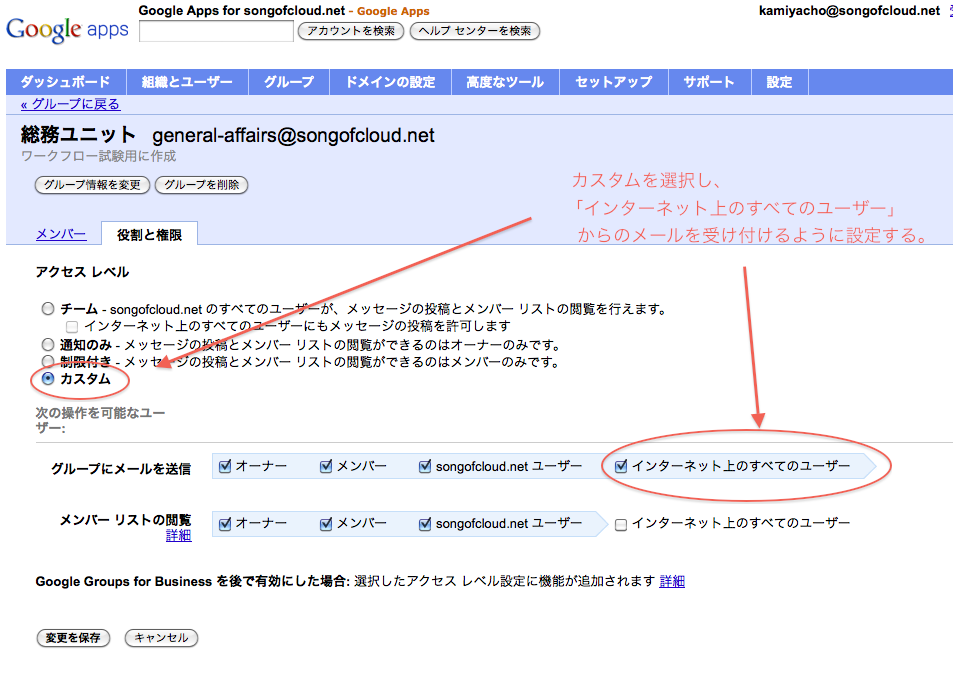Open the サポート menu tab
Image resolution: width=953 pixels, height=674 pixels.
pyautogui.click(x=709, y=82)
